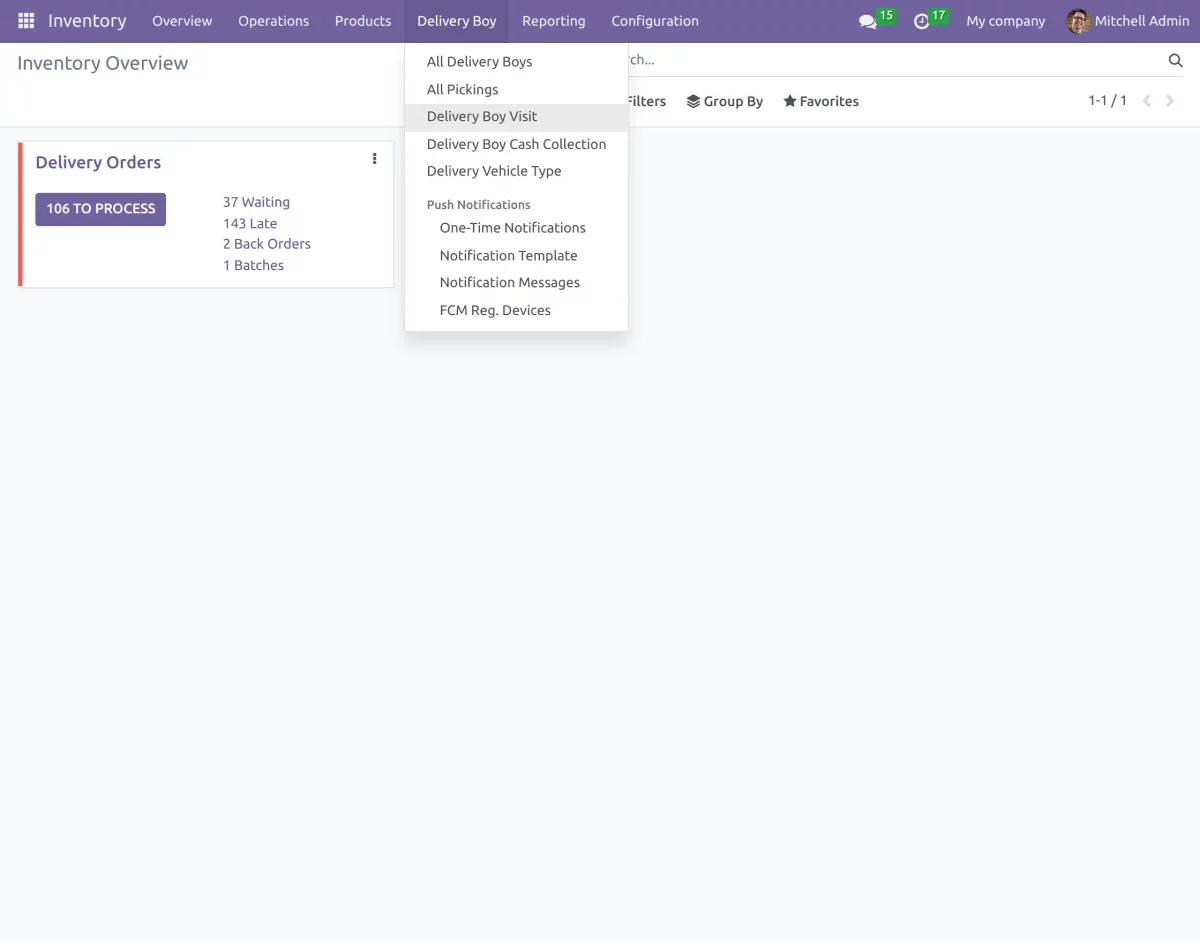
Task: Open the Delivery Orders card options menu
Action: [x=374, y=158]
